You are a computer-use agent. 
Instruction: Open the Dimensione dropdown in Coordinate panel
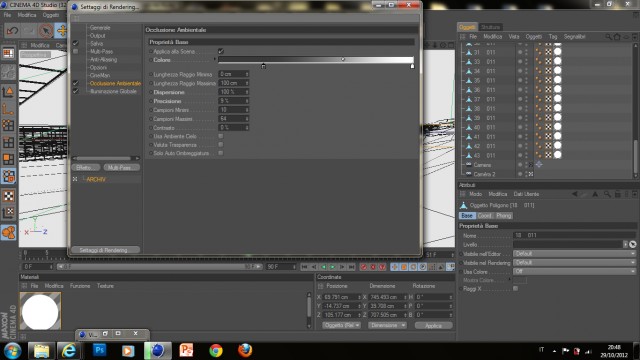tap(387, 325)
